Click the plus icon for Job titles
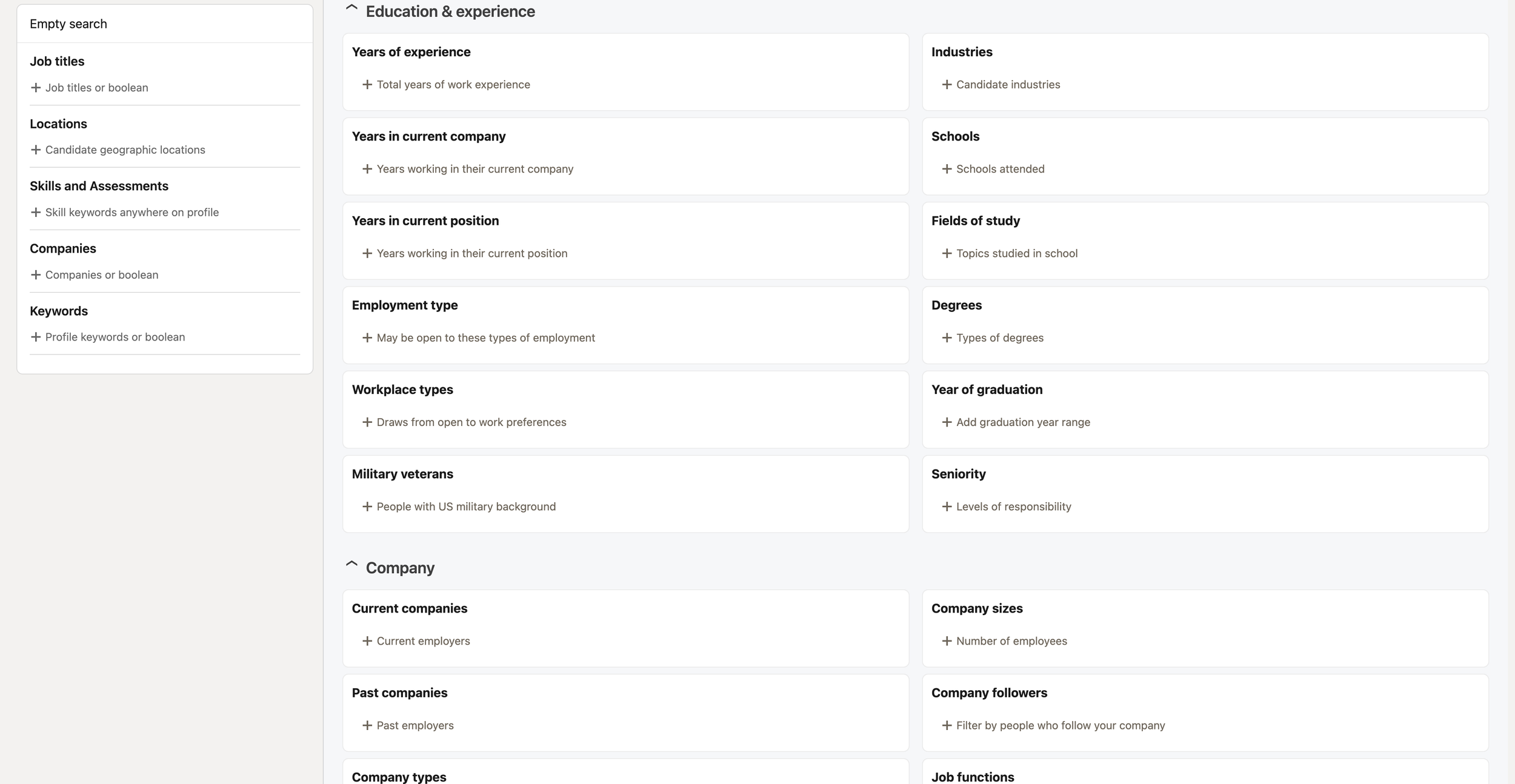The image size is (1515, 784). (36, 88)
